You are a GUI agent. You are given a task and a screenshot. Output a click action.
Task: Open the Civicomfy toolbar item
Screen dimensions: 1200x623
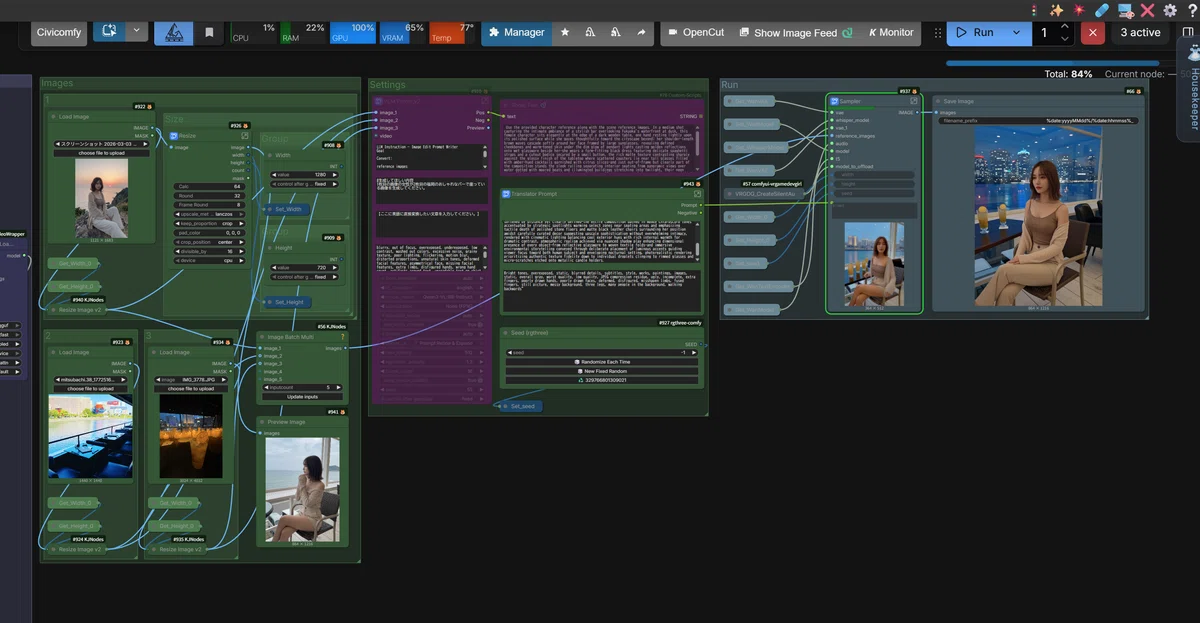coord(59,32)
